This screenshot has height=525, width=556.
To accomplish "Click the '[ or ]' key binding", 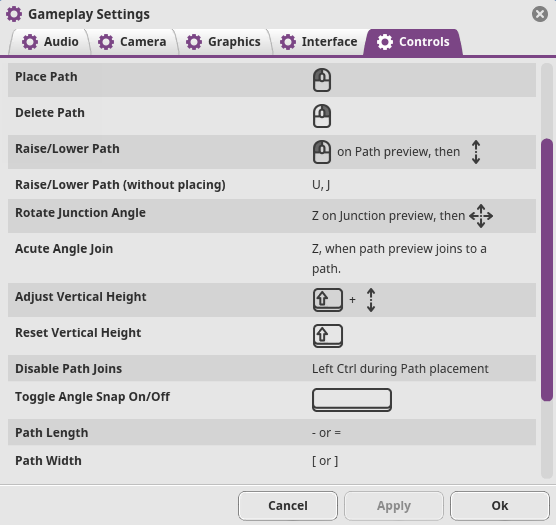I will (325, 461).
